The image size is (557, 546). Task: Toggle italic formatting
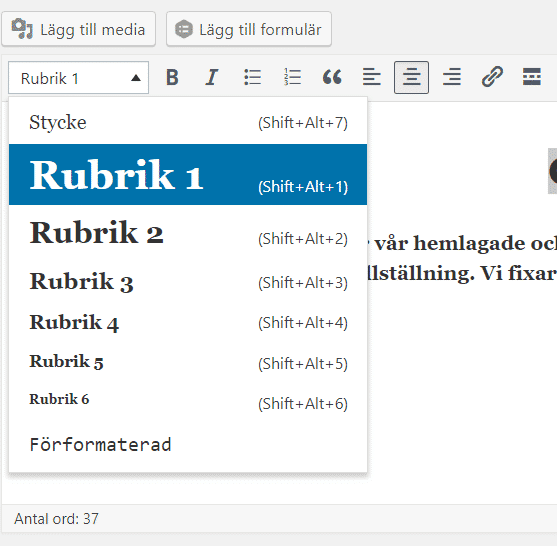click(212, 77)
